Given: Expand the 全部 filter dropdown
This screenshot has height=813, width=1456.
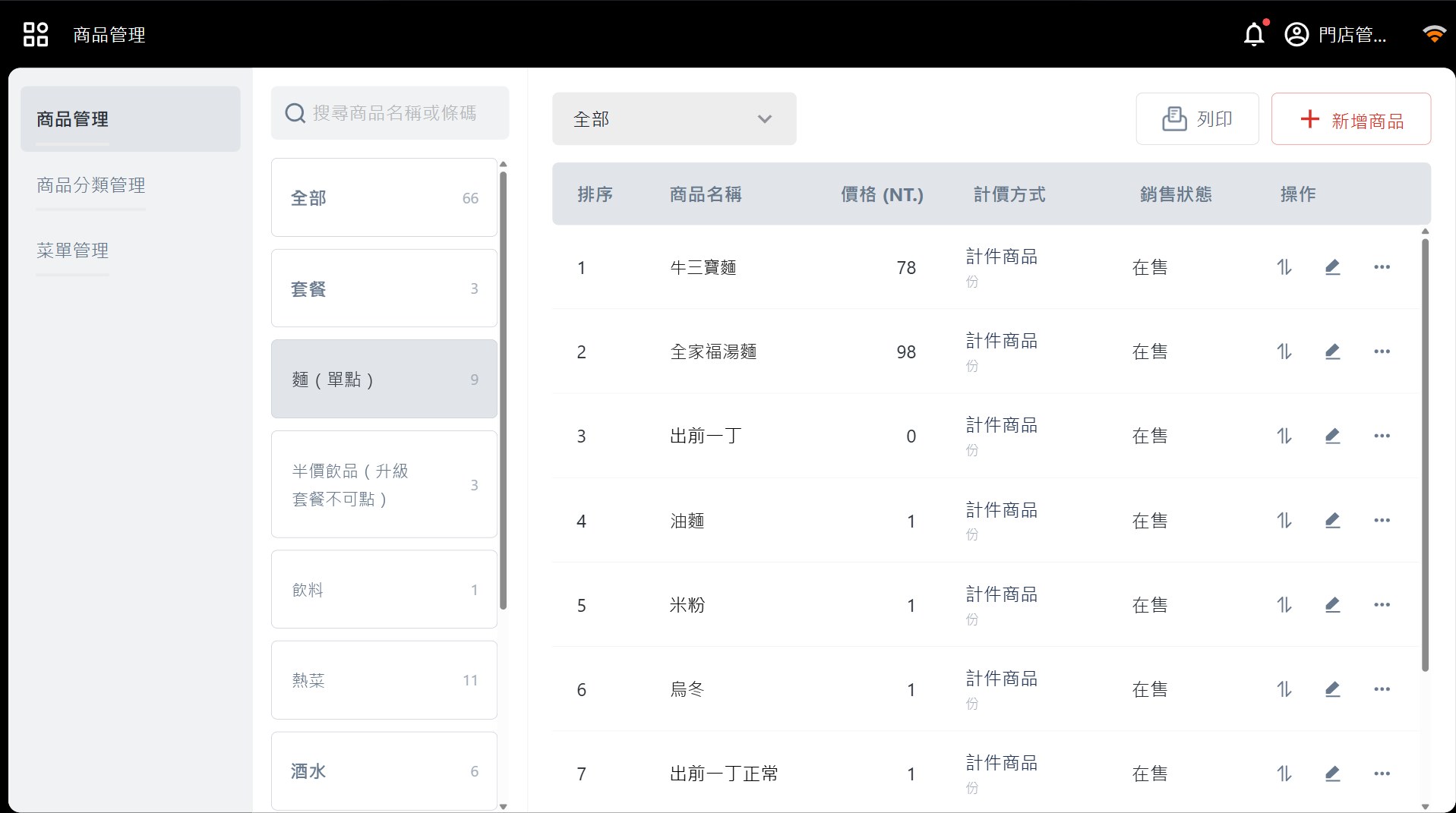Looking at the screenshot, I should (674, 119).
